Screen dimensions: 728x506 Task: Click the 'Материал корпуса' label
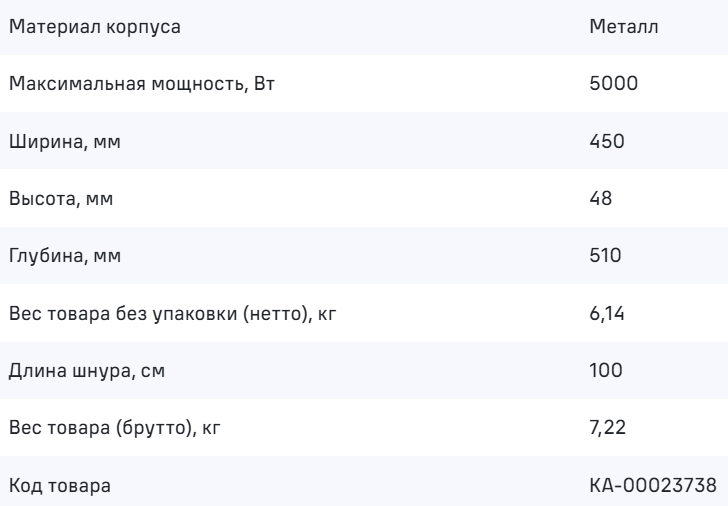(95, 26)
